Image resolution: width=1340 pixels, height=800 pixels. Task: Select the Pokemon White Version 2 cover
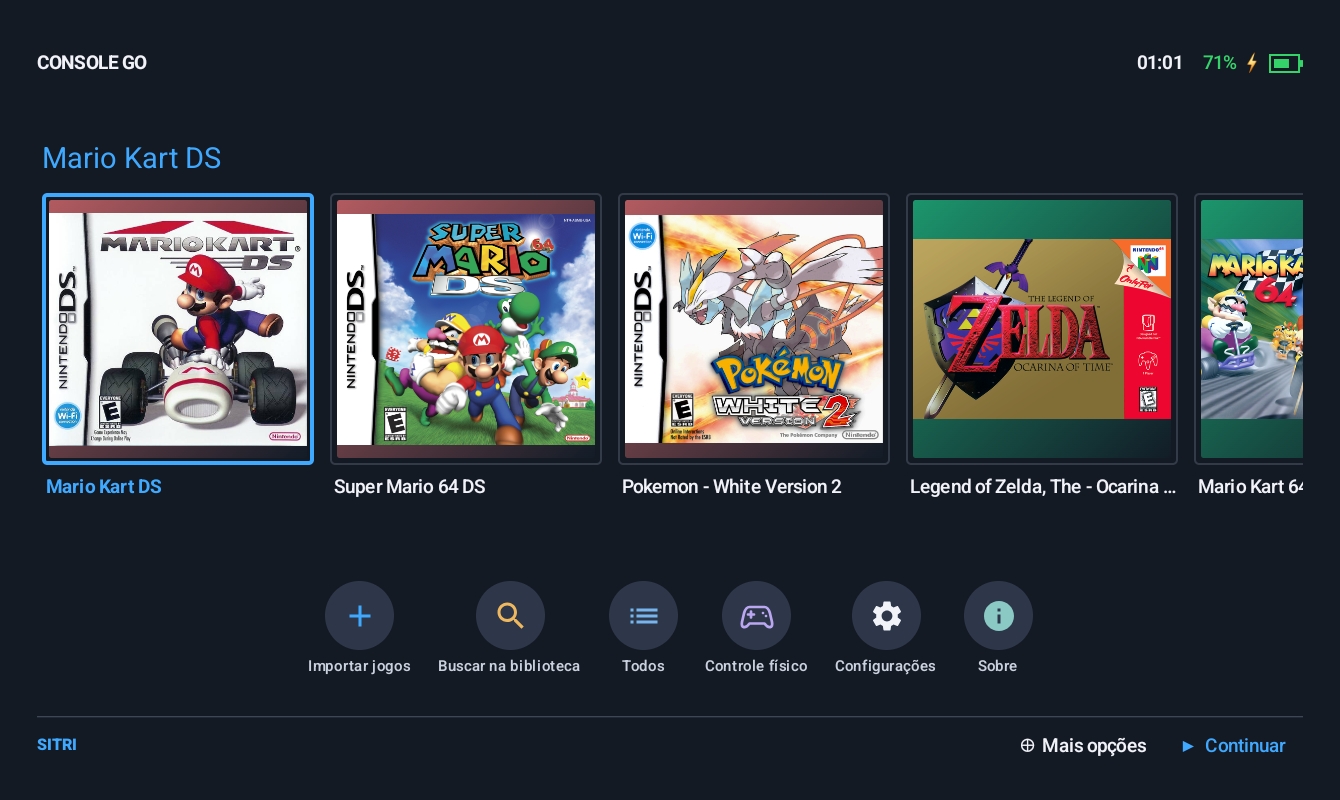[x=754, y=329]
